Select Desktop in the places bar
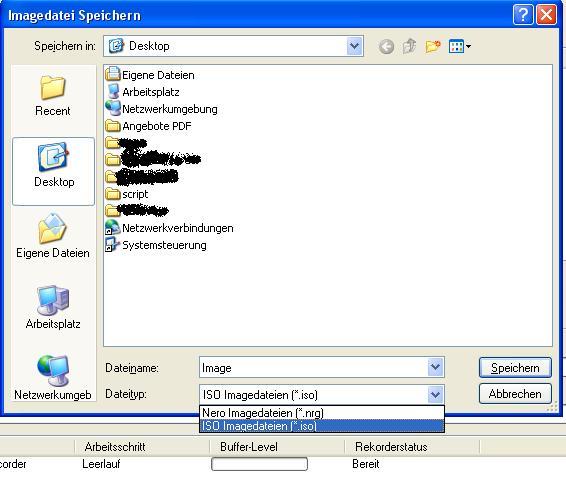This screenshot has height=486, width=566. (x=53, y=171)
